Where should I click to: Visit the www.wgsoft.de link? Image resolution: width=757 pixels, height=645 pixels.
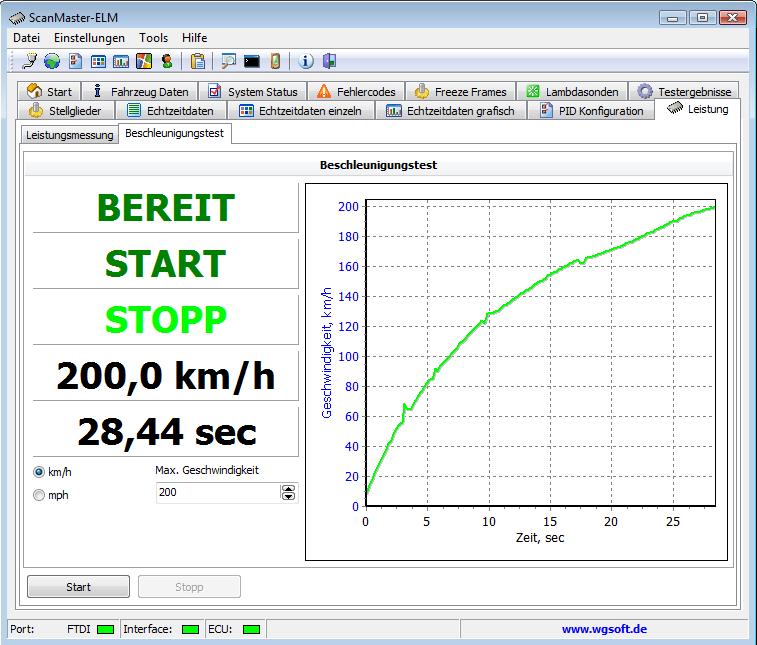[604, 629]
